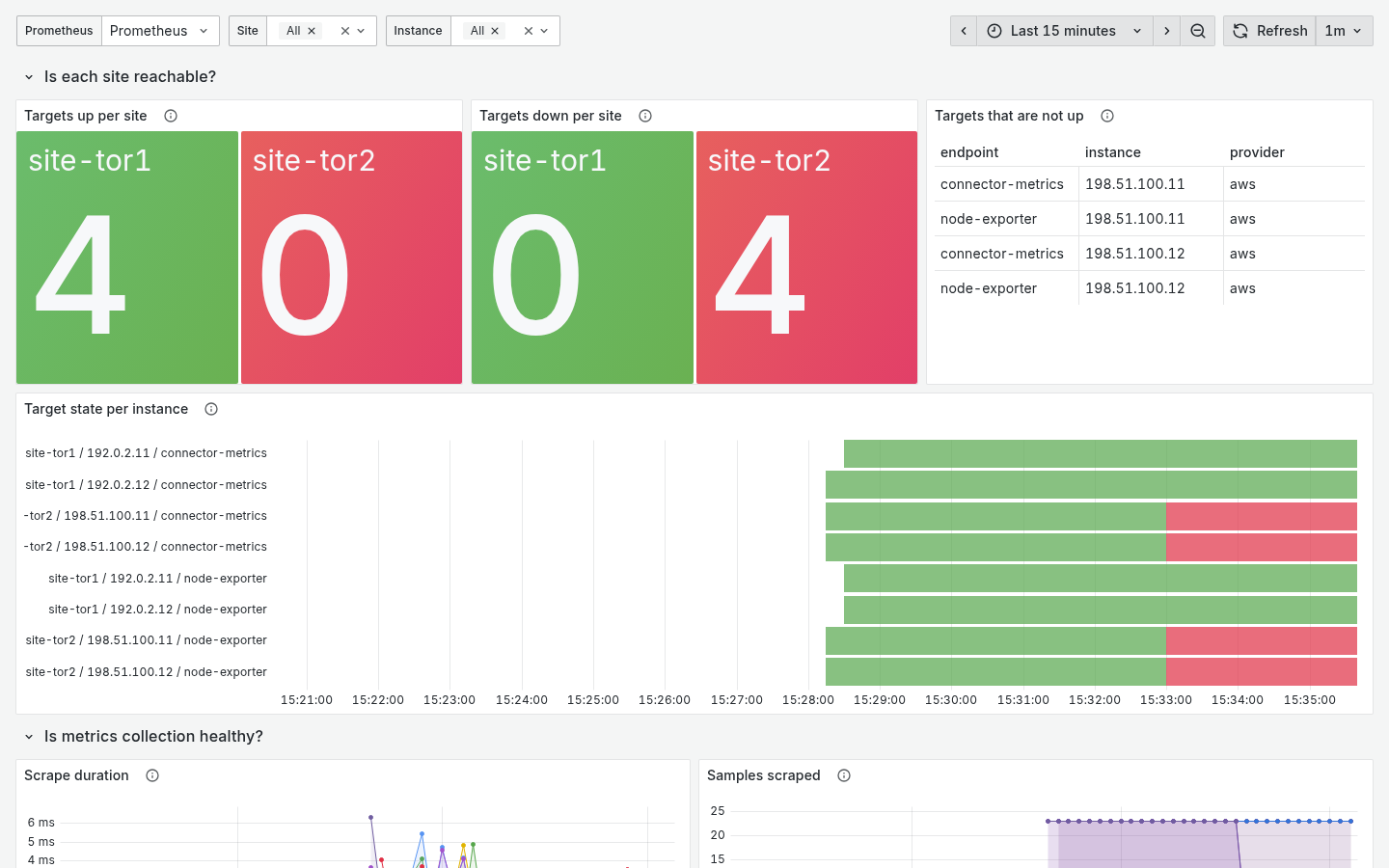Click the 'Instance' variable label
The height and width of the screenshot is (868, 1389).
pyautogui.click(x=418, y=31)
